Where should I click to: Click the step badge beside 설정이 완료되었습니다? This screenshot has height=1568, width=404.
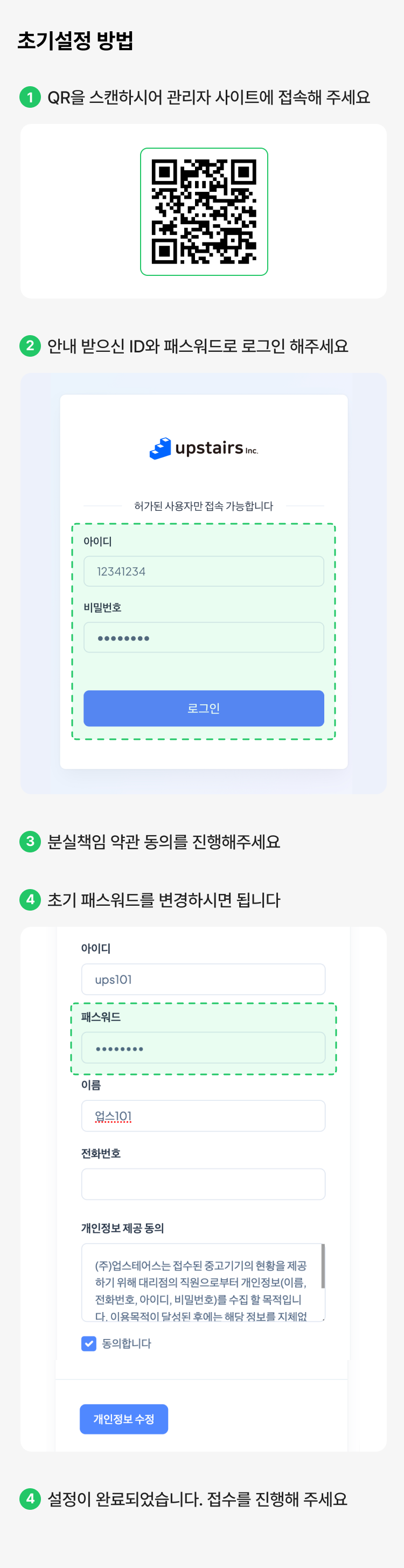[x=30, y=1498]
